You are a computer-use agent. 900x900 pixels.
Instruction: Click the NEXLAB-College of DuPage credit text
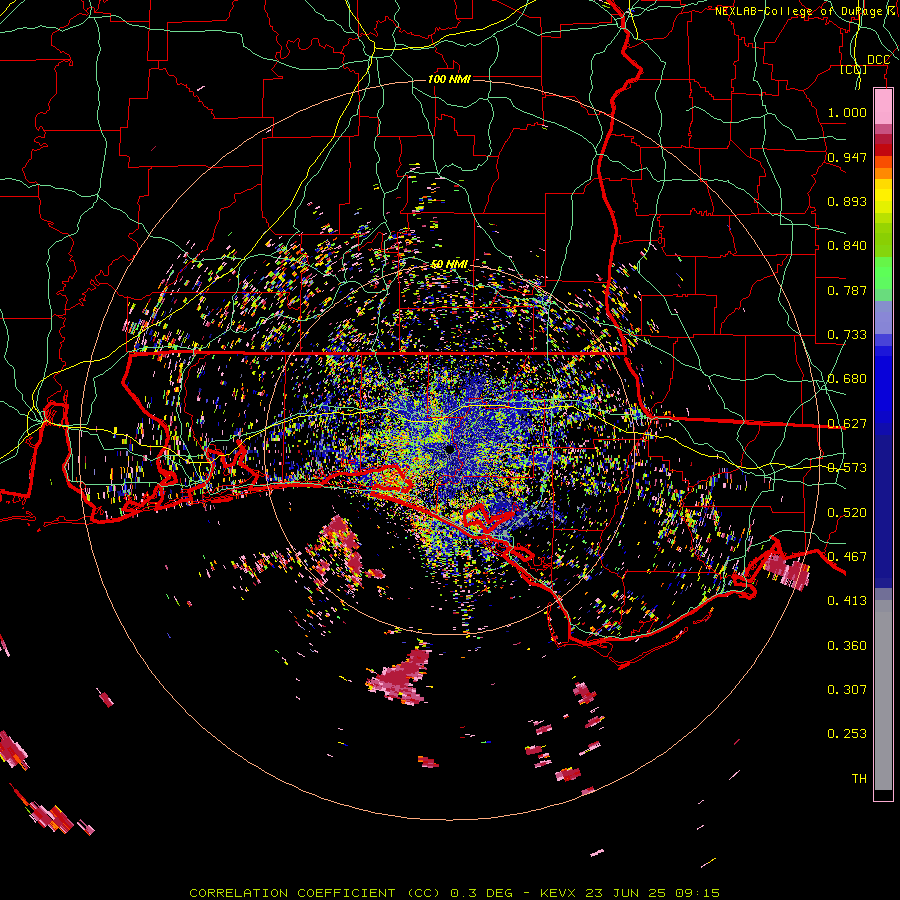(807, 11)
